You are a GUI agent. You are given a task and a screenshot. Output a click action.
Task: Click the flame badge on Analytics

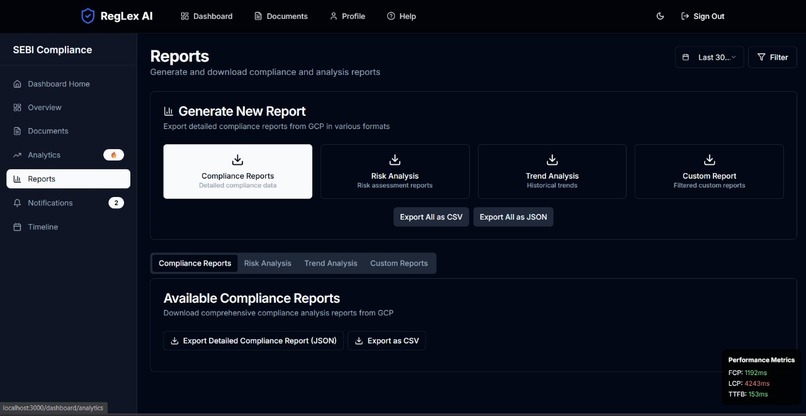coord(114,155)
